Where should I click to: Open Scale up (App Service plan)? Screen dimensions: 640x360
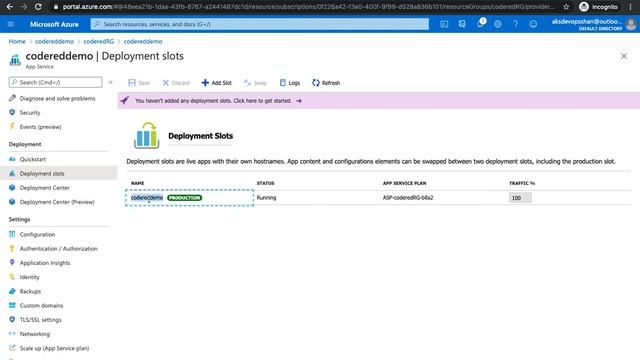(x=54, y=348)
